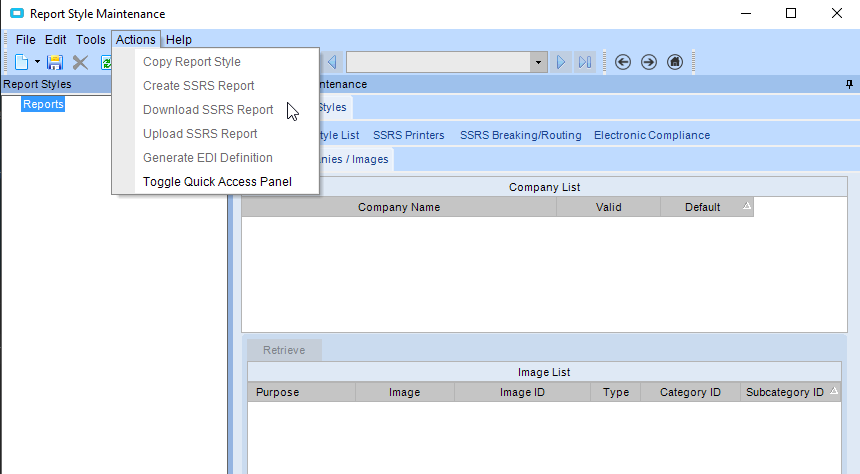Click the Delete X toolbar icon
860x474 pixels.
coord(80,62)
